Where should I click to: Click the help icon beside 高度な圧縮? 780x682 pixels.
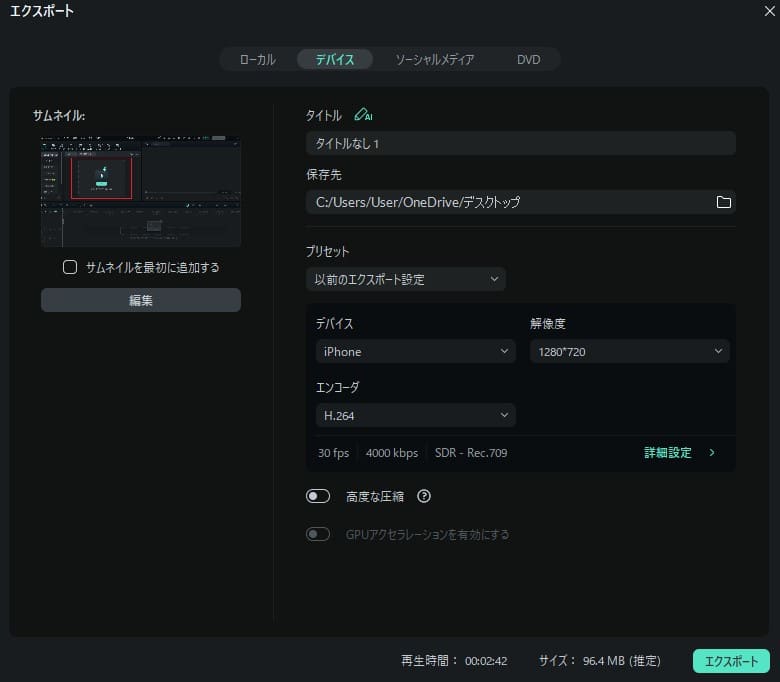[x=424, y=496]
